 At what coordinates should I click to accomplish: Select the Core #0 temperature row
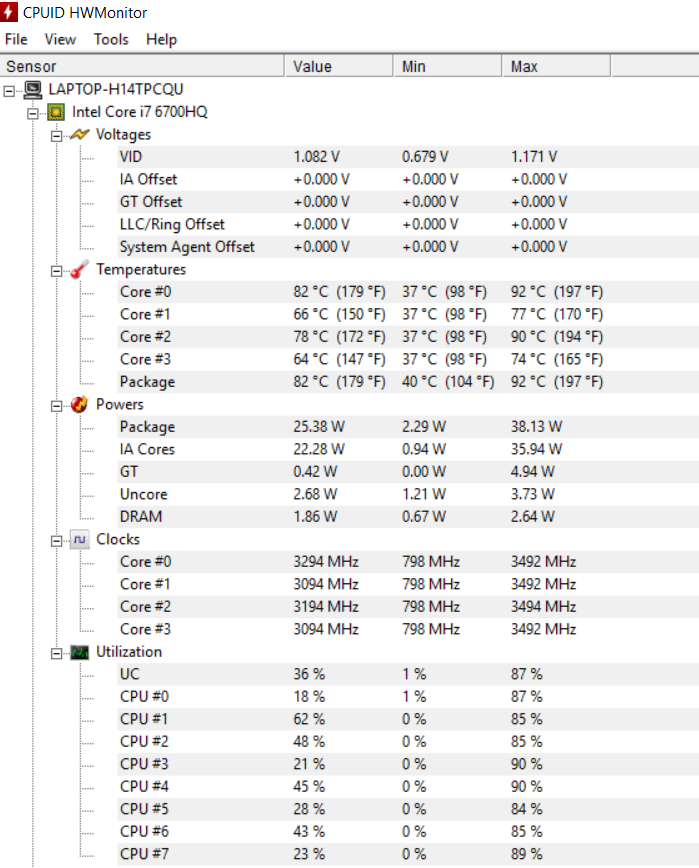click(x=408, y=292)
